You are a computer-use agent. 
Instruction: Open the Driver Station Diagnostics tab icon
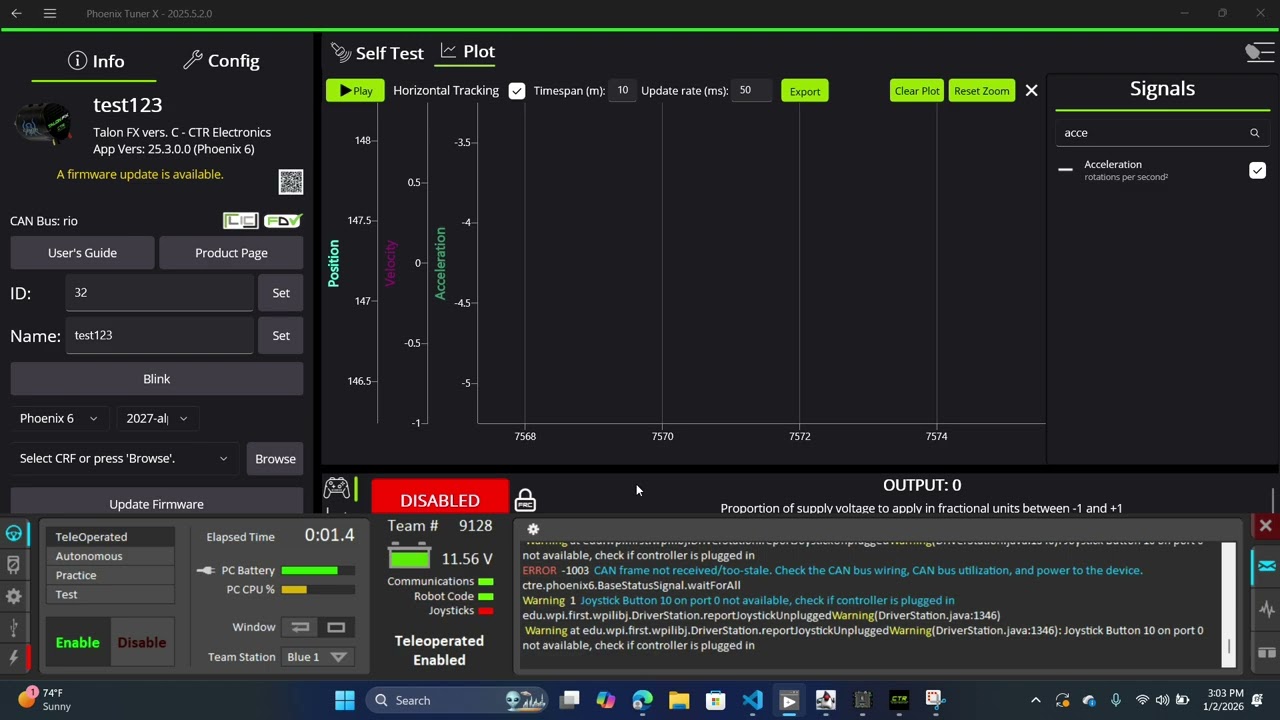(14, 565)
